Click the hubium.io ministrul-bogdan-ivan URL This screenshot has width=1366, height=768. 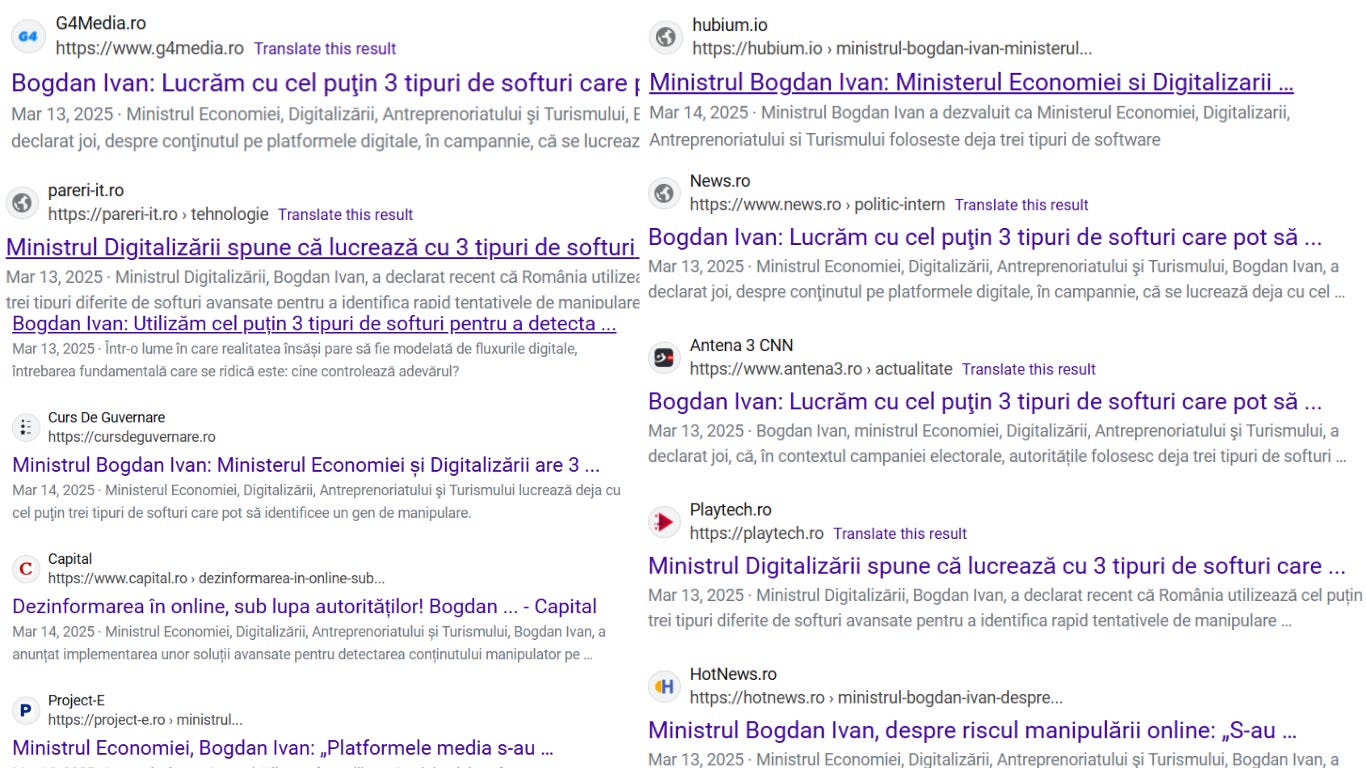892,48
